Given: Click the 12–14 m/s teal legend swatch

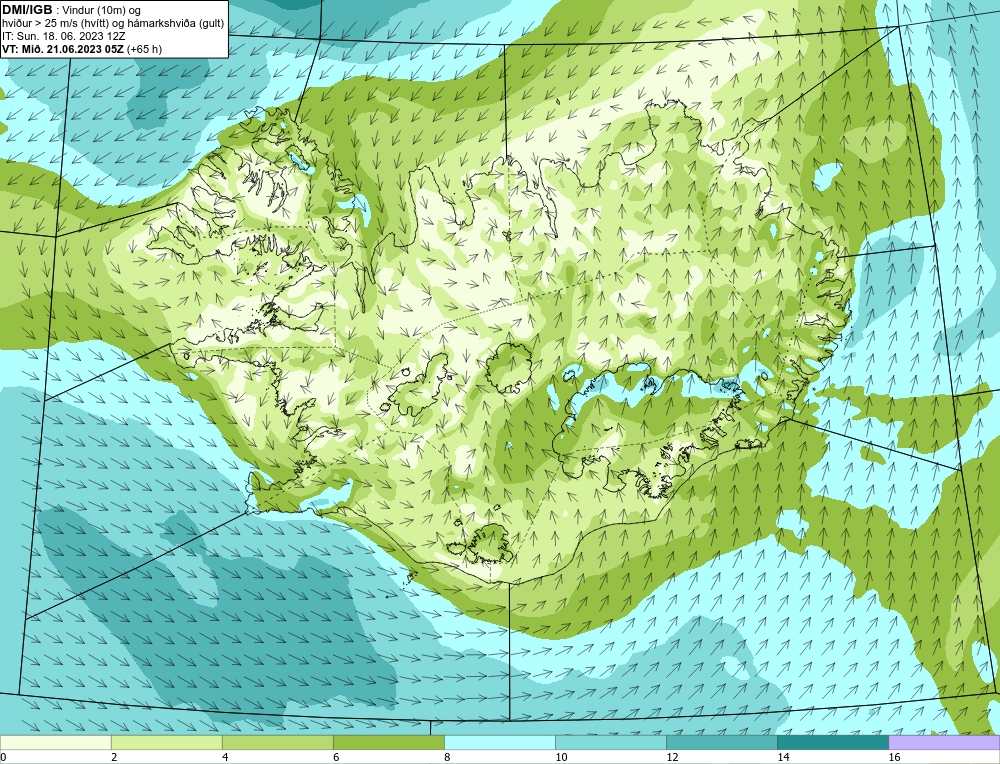Looking at the screenshot, I should (x=722, y=742).
